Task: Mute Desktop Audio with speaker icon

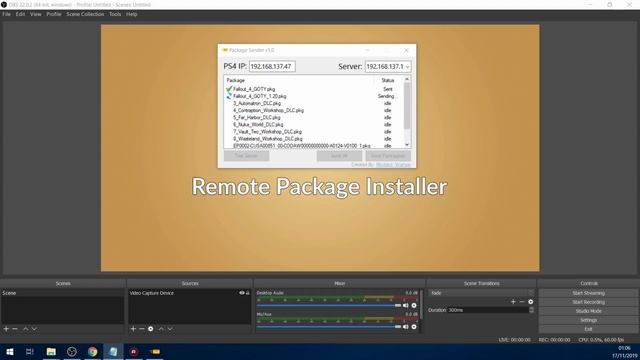Action: [x=406, y=305]
